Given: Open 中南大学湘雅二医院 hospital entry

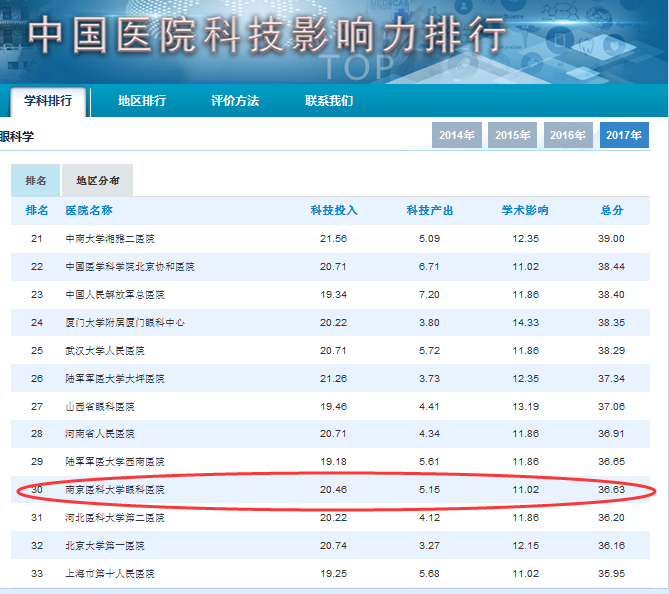Looking at the screenshot, I should coord(110,239).
